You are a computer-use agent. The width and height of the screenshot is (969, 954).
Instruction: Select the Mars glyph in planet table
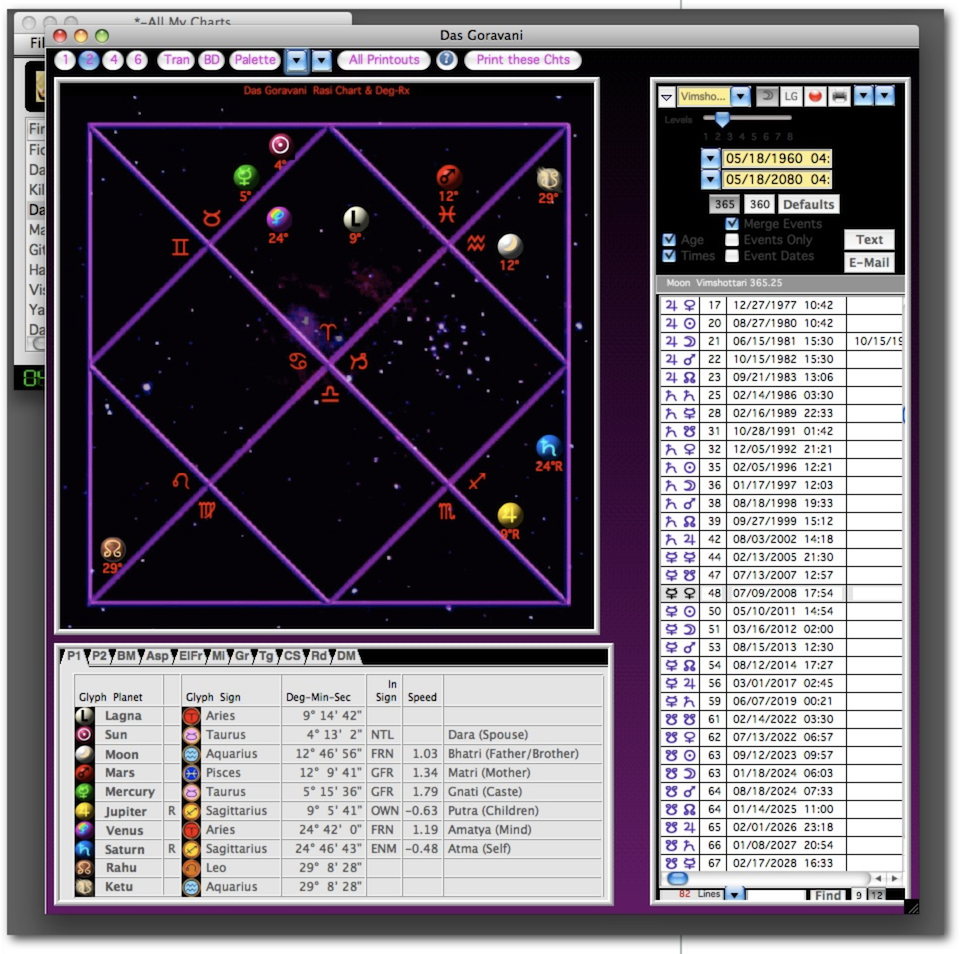click(x=85, y=773)
